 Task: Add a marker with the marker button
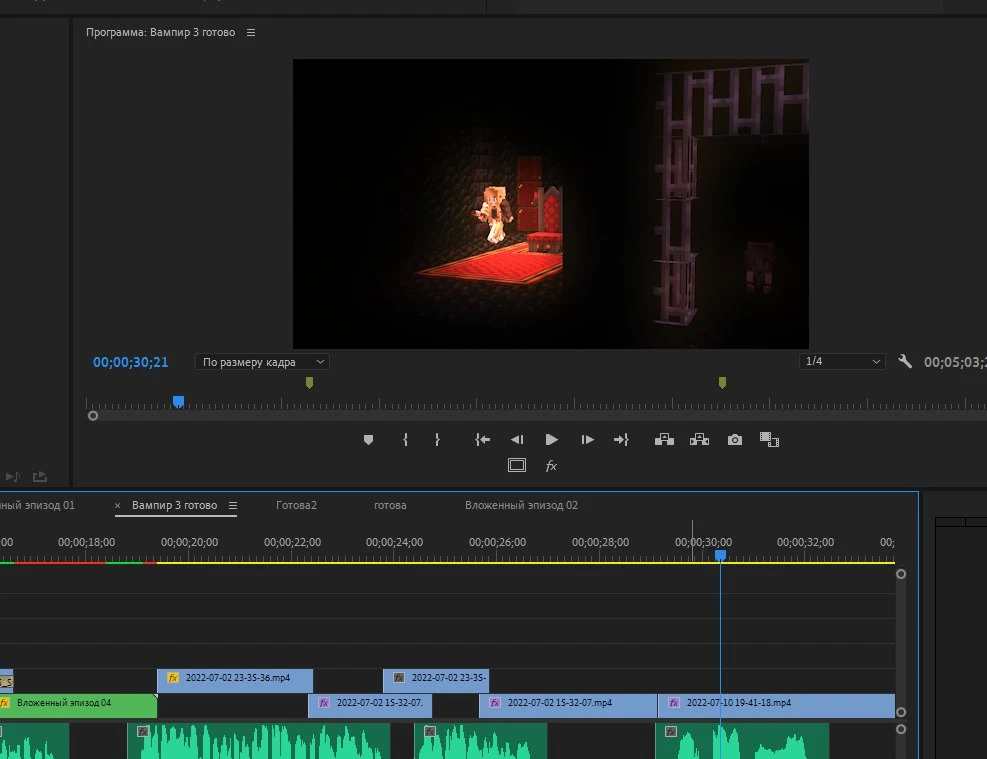[368, 440]
